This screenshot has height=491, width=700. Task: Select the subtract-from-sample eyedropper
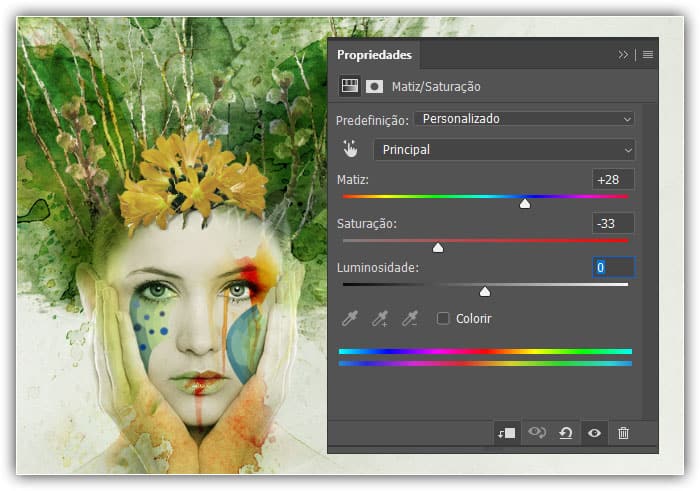(x=410, y=318)
